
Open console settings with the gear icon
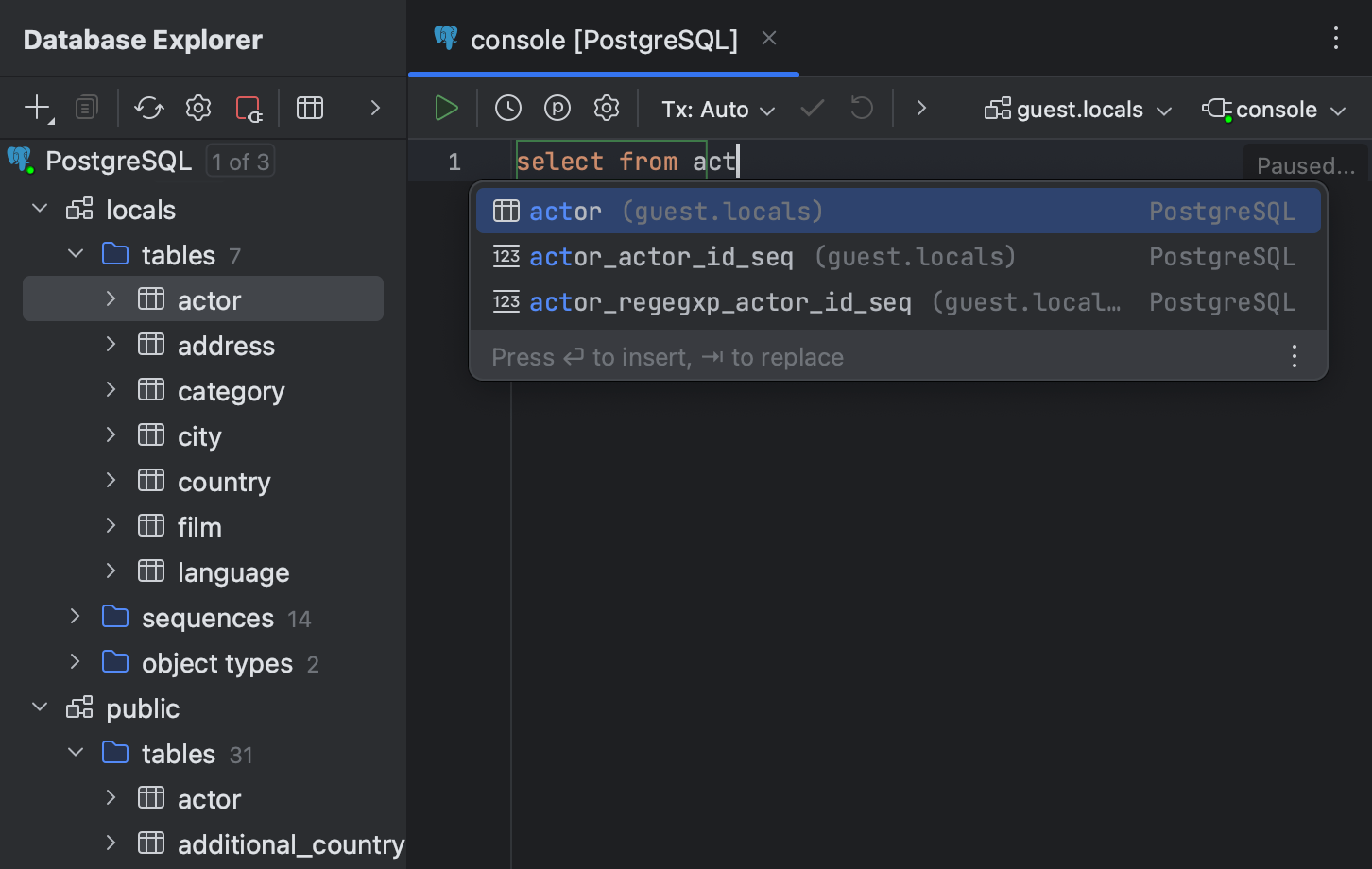[x=606, y=108]
